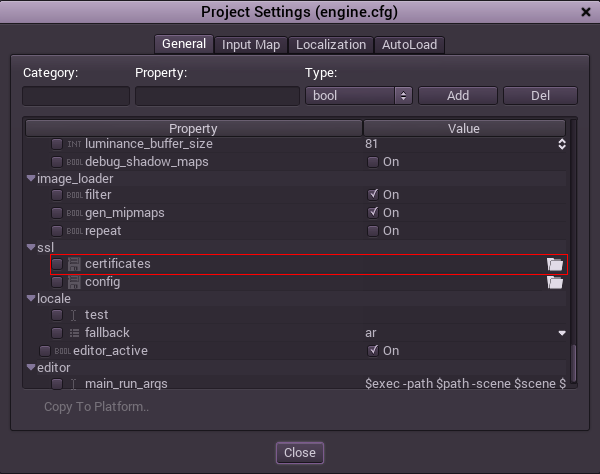Collapse the image_loader section
Viewport: 600px width, 474px height.
click(31, 179)
